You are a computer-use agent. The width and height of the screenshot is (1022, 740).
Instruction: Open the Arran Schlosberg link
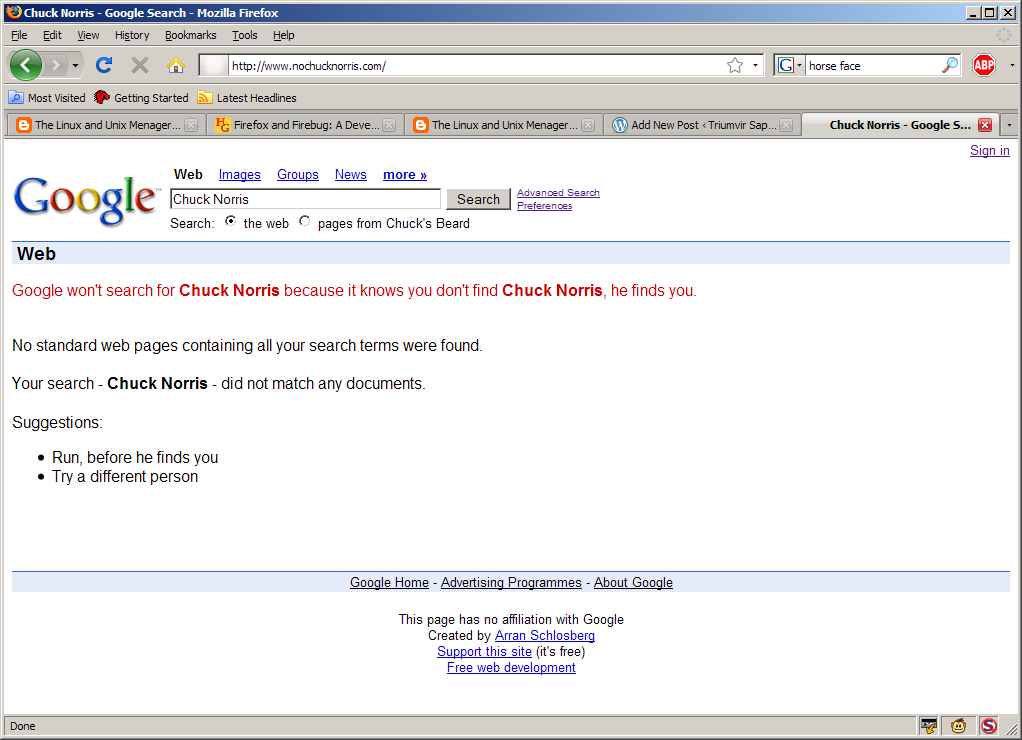click(x=545, y=636)
